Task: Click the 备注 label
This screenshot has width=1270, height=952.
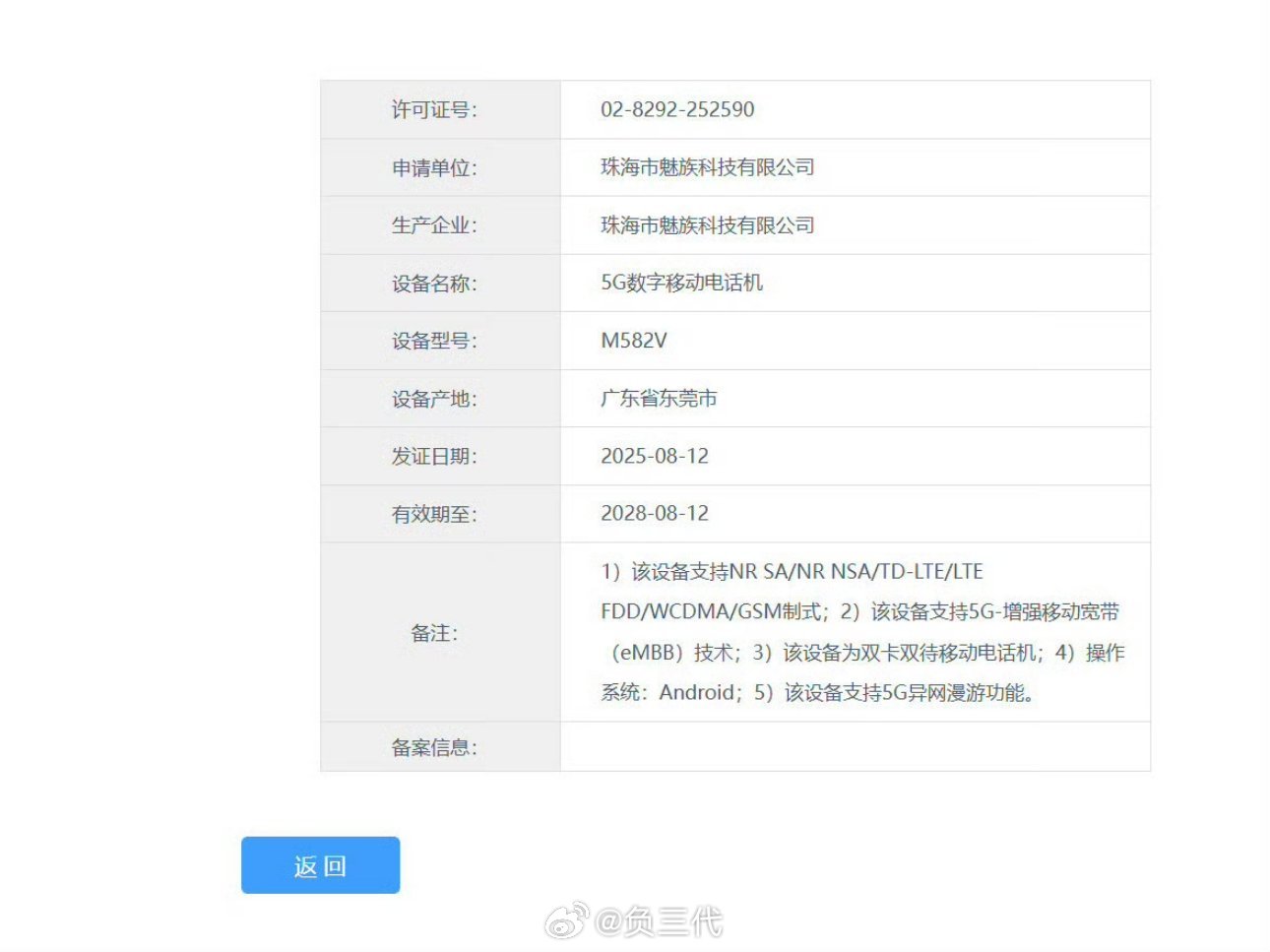Action: pos(434,633)
